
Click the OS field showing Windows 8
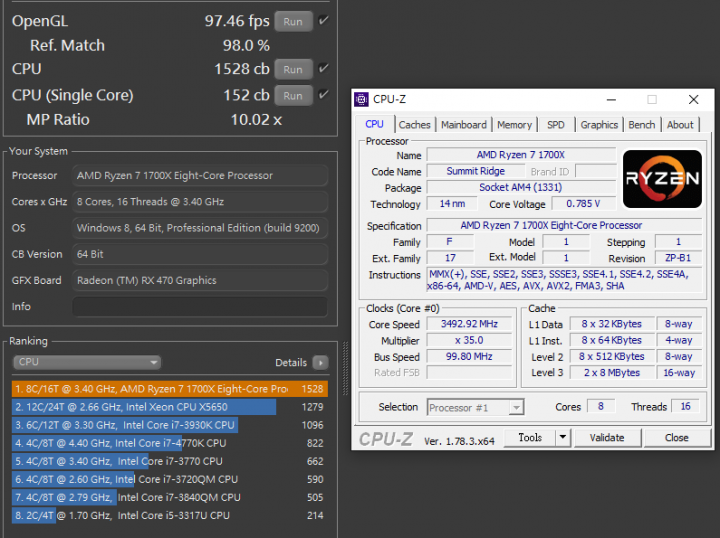point(200,228)
